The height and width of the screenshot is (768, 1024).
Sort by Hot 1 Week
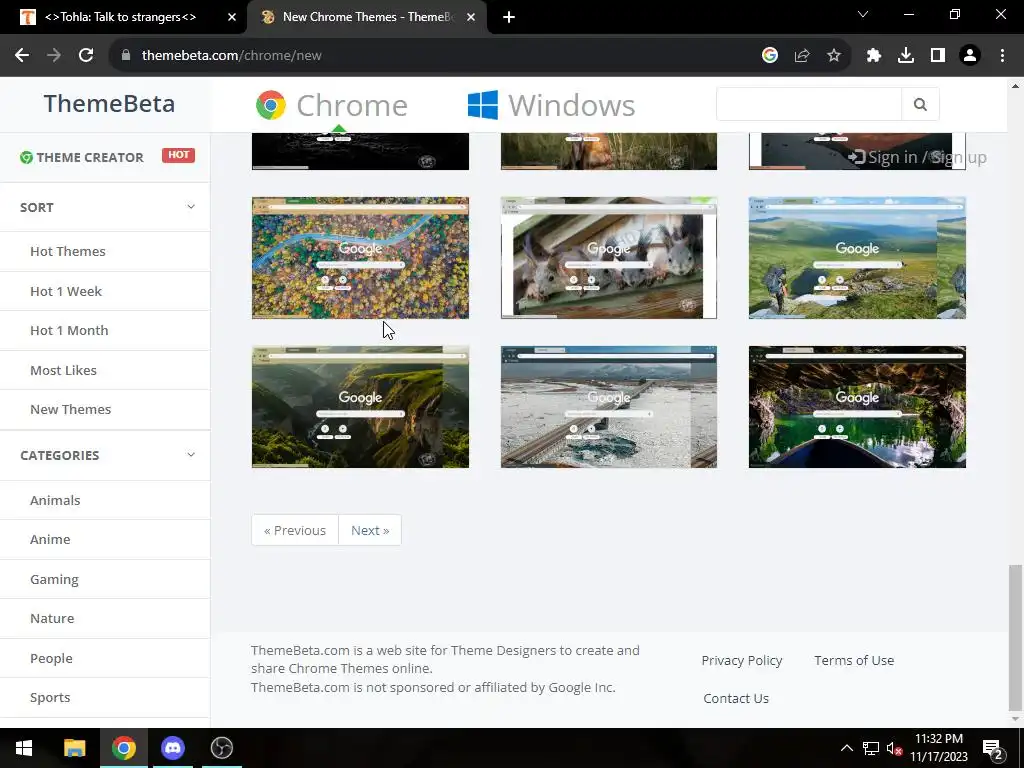pyautogui.click(x=66, y=291)
